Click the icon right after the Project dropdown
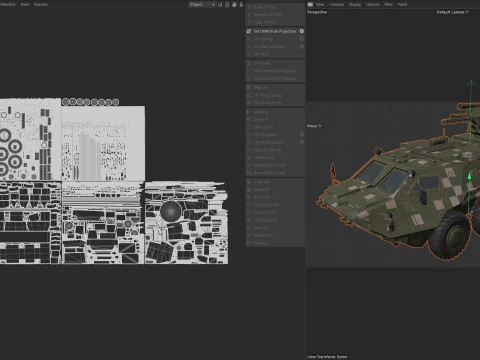Viewport: 480px width, 360px height. [220, 4]
